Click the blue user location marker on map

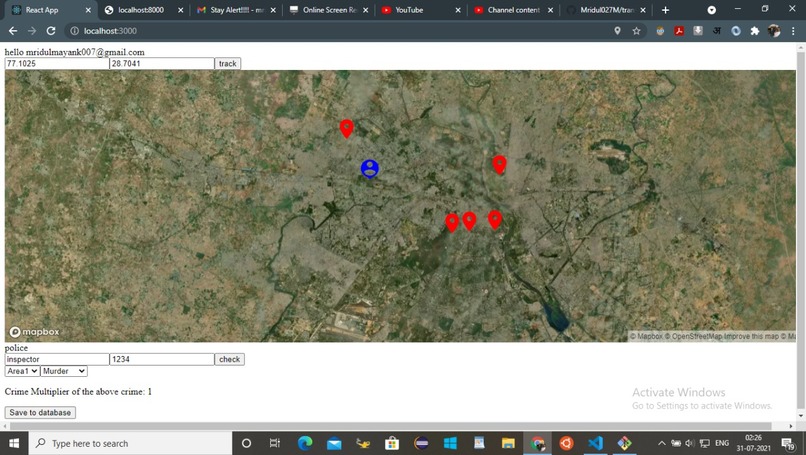(x=370, y=169)
